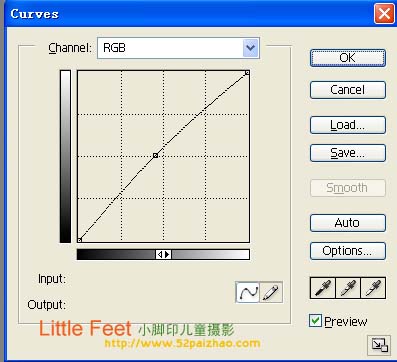Click the Cancel button
The width and height of the screenshot is (397, 362).
(348, 90)
